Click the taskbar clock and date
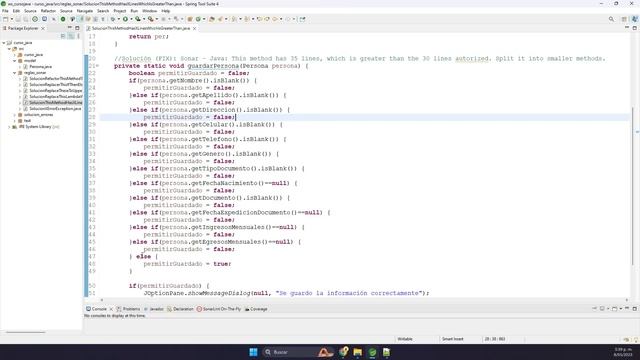This screenshot has height=360, width=640. (622, 352)
